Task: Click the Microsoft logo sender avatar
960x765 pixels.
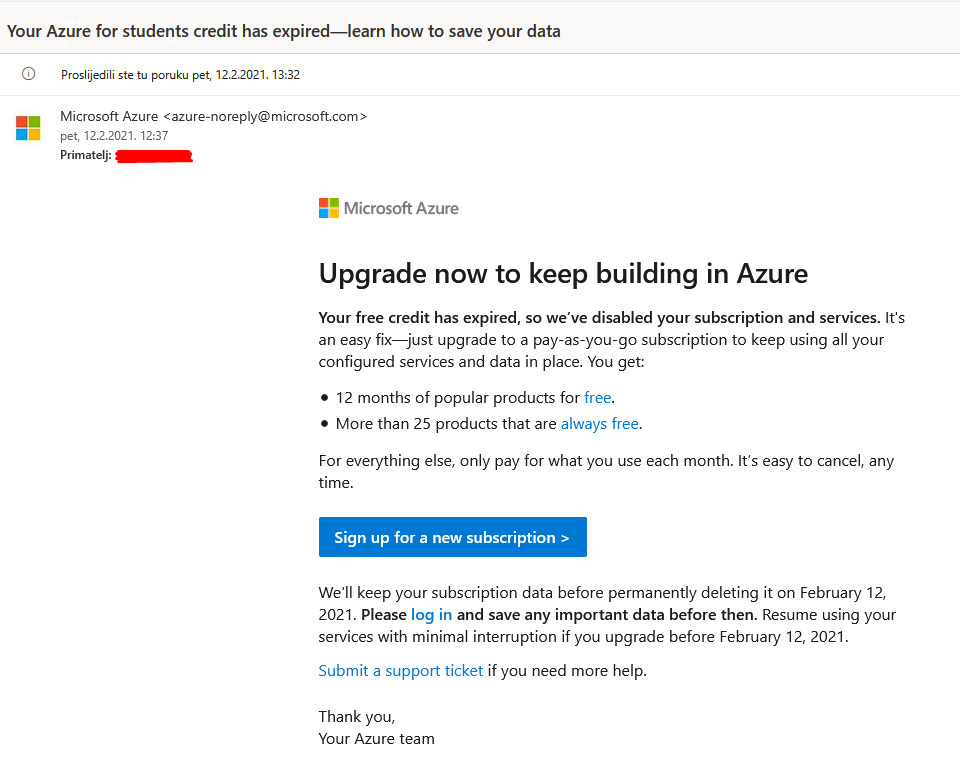Action: point(28,129)
